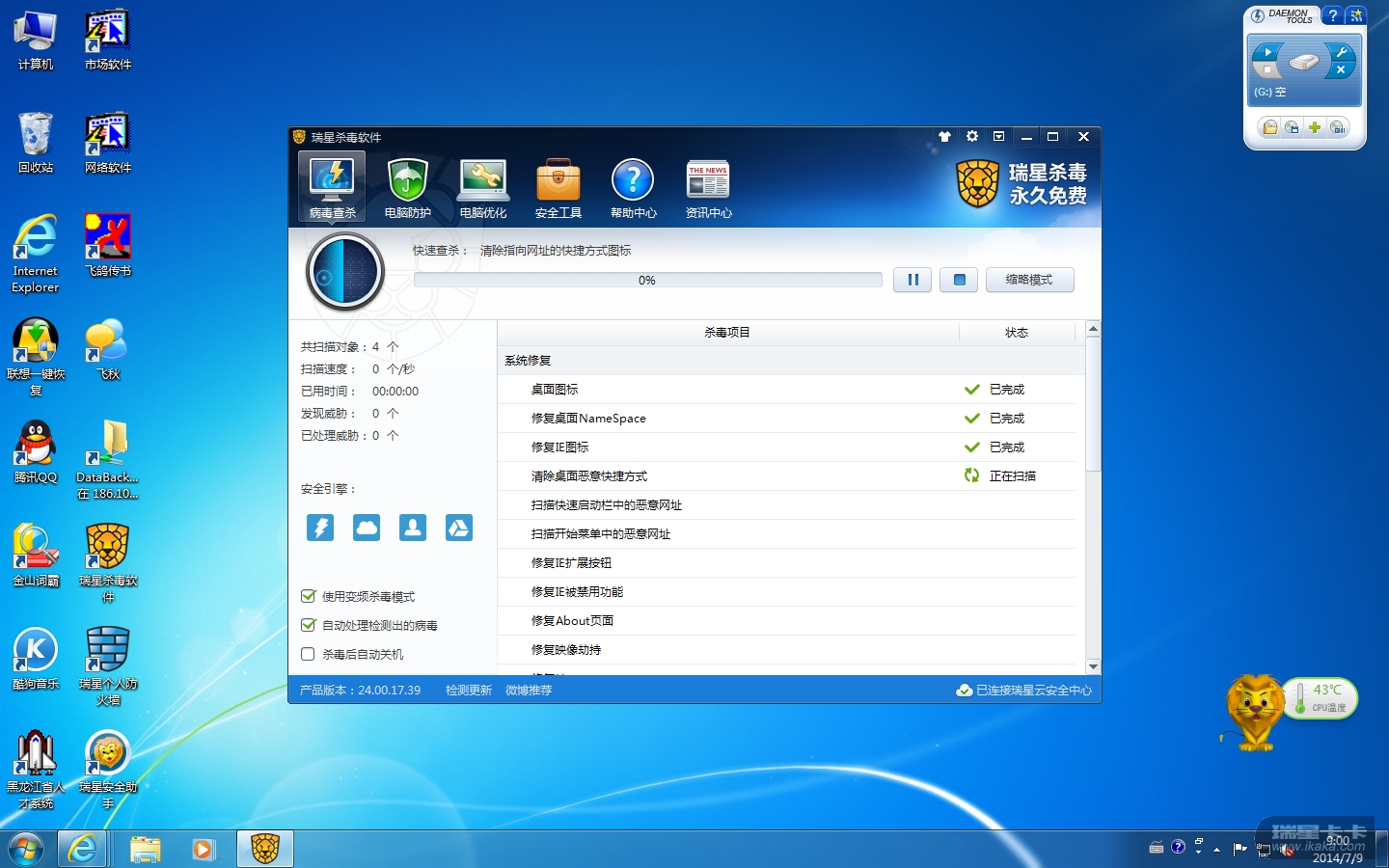Stop the running virus scan
This screenshot has width=1389, height=868.
pos(959,280)
